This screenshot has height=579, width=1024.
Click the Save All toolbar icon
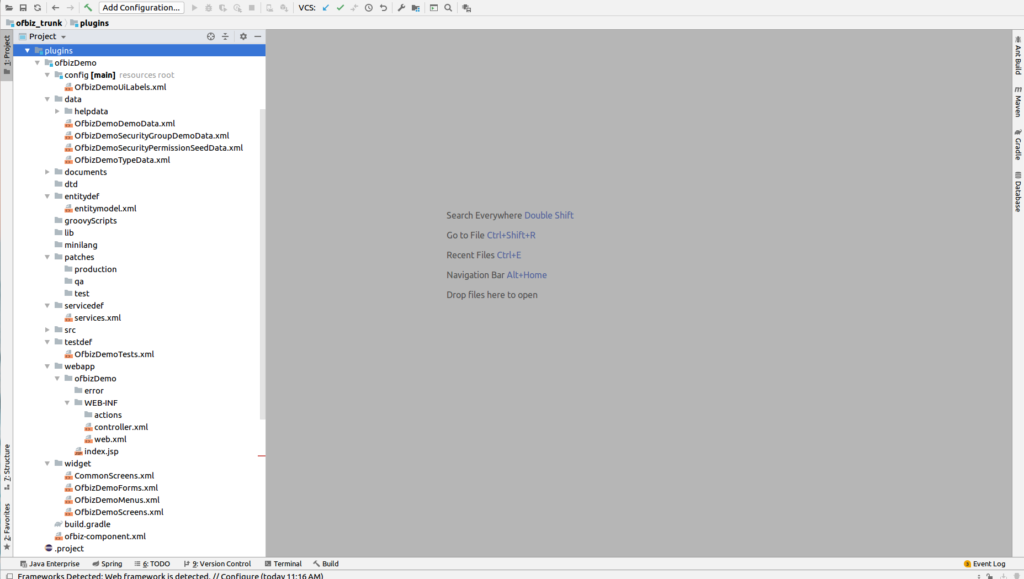click(22, 8)
